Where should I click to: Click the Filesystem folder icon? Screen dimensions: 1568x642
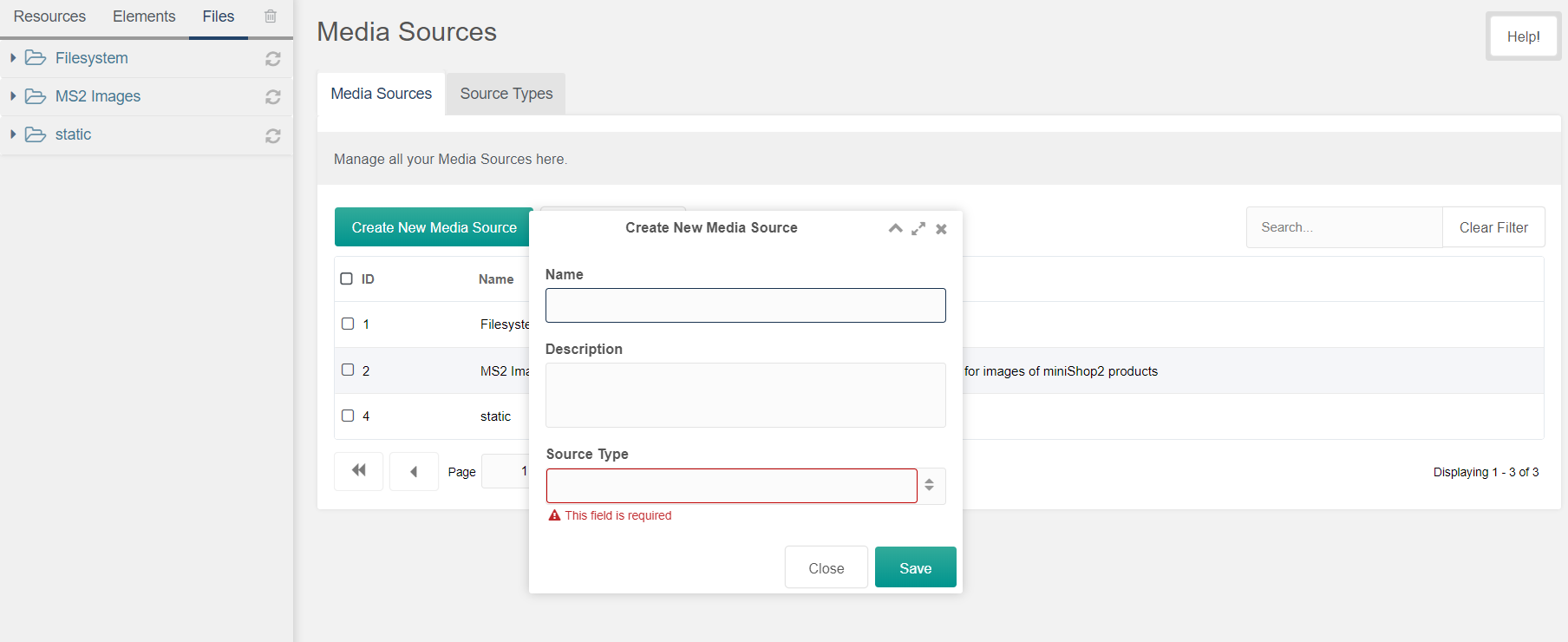point(36,58)
